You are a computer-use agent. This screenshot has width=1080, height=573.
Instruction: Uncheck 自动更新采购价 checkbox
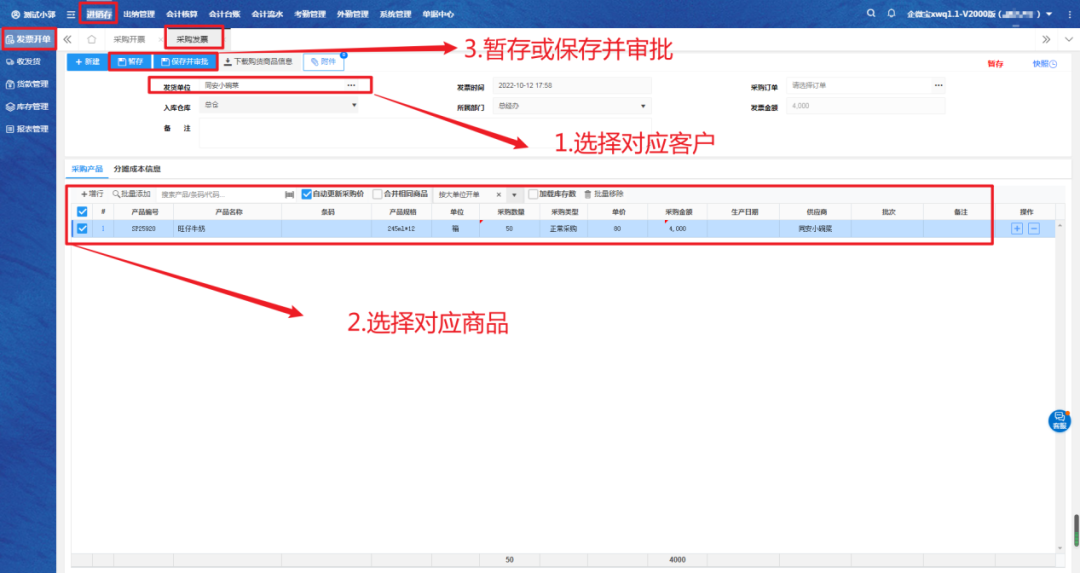coord(307,194)
